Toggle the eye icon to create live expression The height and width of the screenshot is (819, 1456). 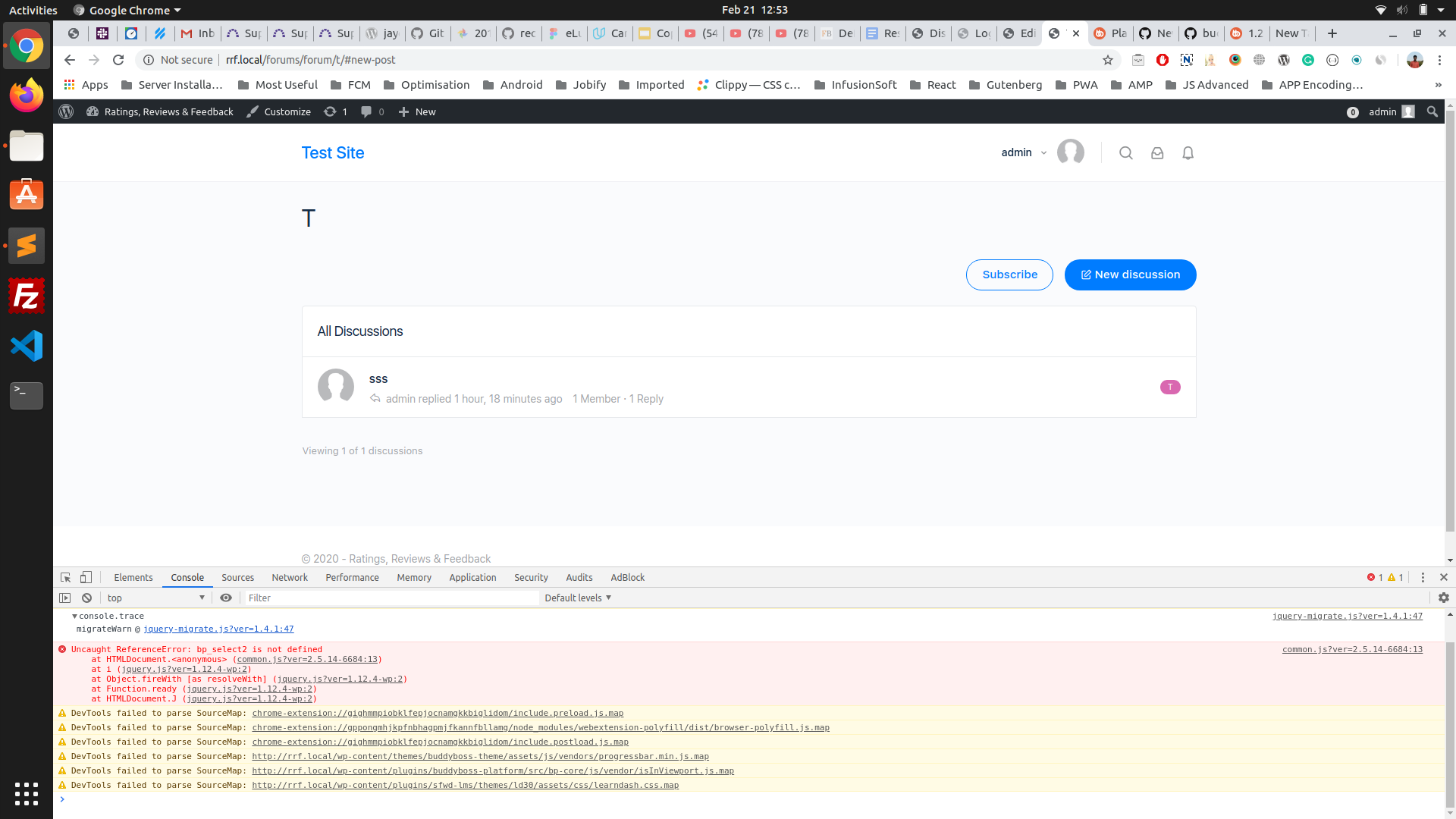(226, 598)
